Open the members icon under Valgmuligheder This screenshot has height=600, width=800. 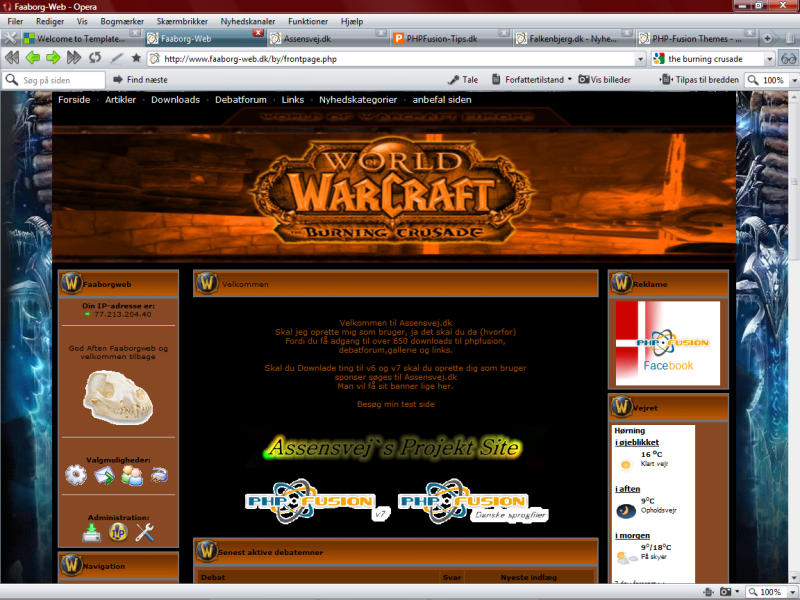(132, 476)
